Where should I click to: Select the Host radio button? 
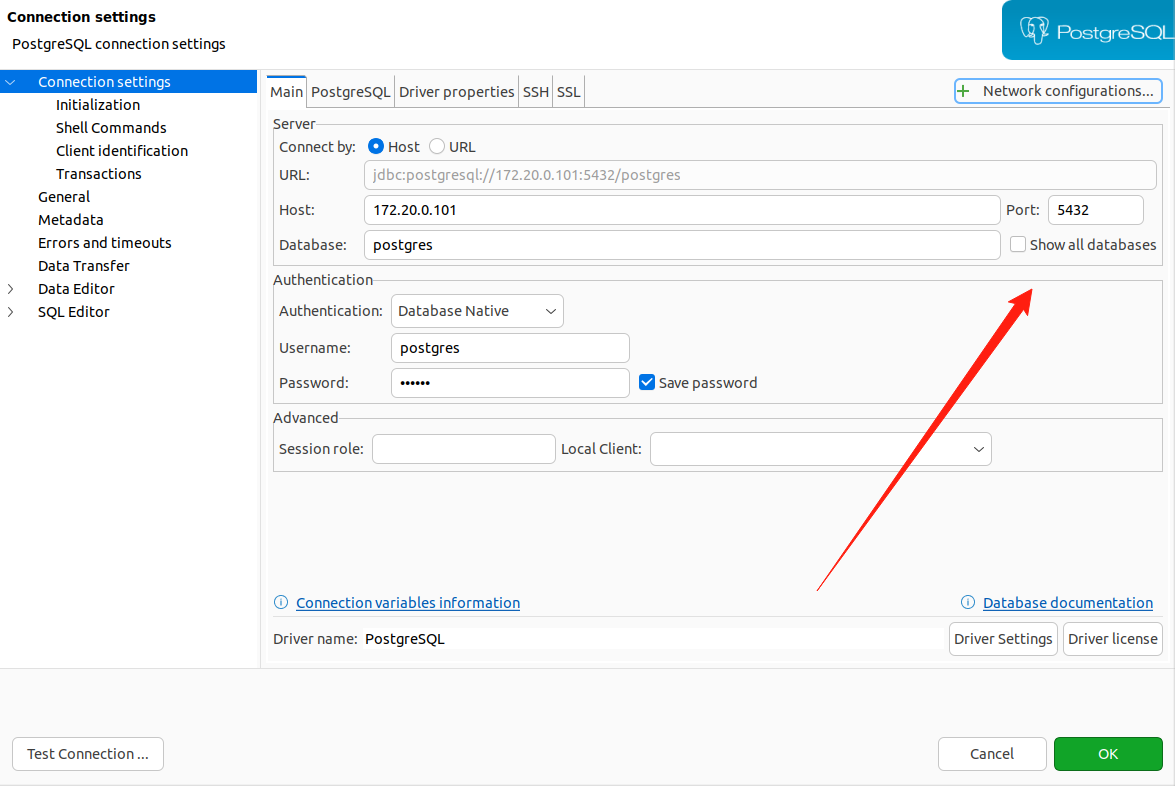click(376, 147)
